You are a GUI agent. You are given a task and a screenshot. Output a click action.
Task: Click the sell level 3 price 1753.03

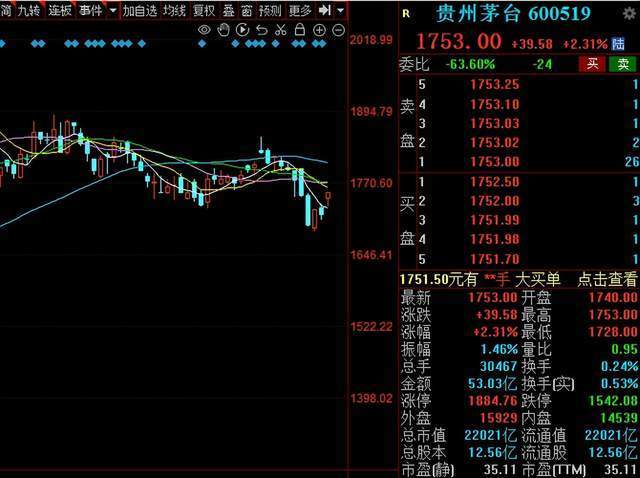point(495,123)
